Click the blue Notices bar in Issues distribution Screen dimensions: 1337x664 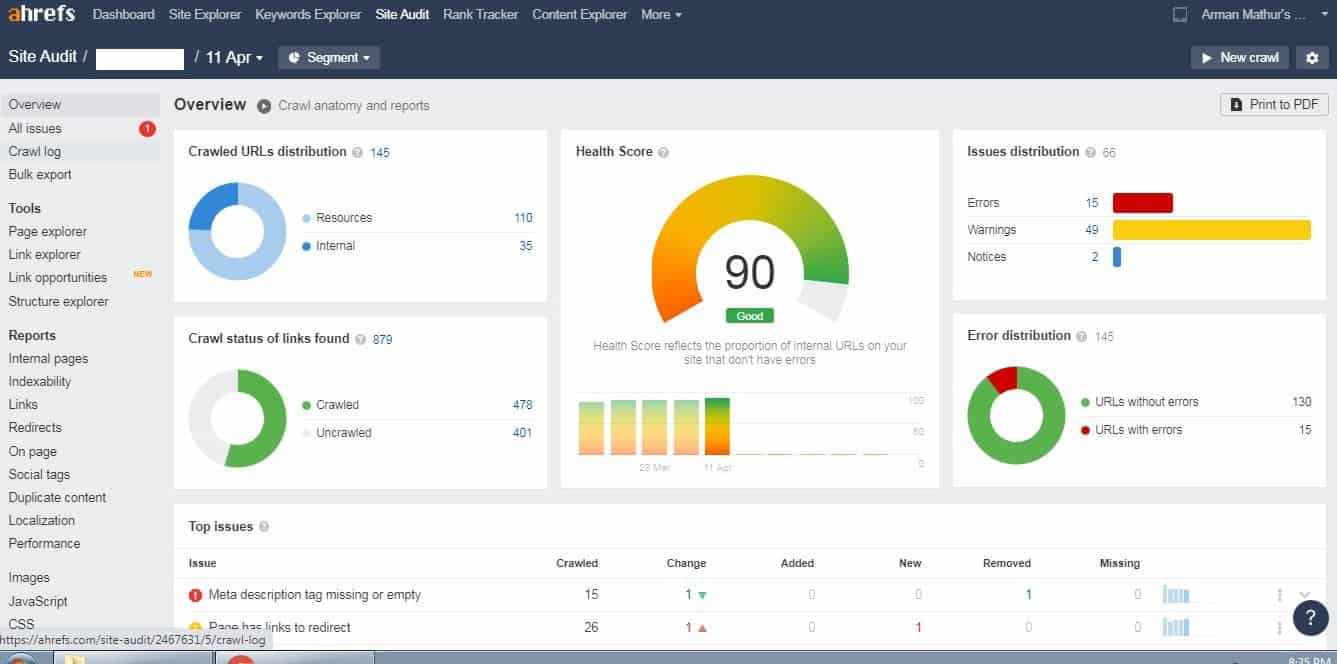(x=1117, y=257)
